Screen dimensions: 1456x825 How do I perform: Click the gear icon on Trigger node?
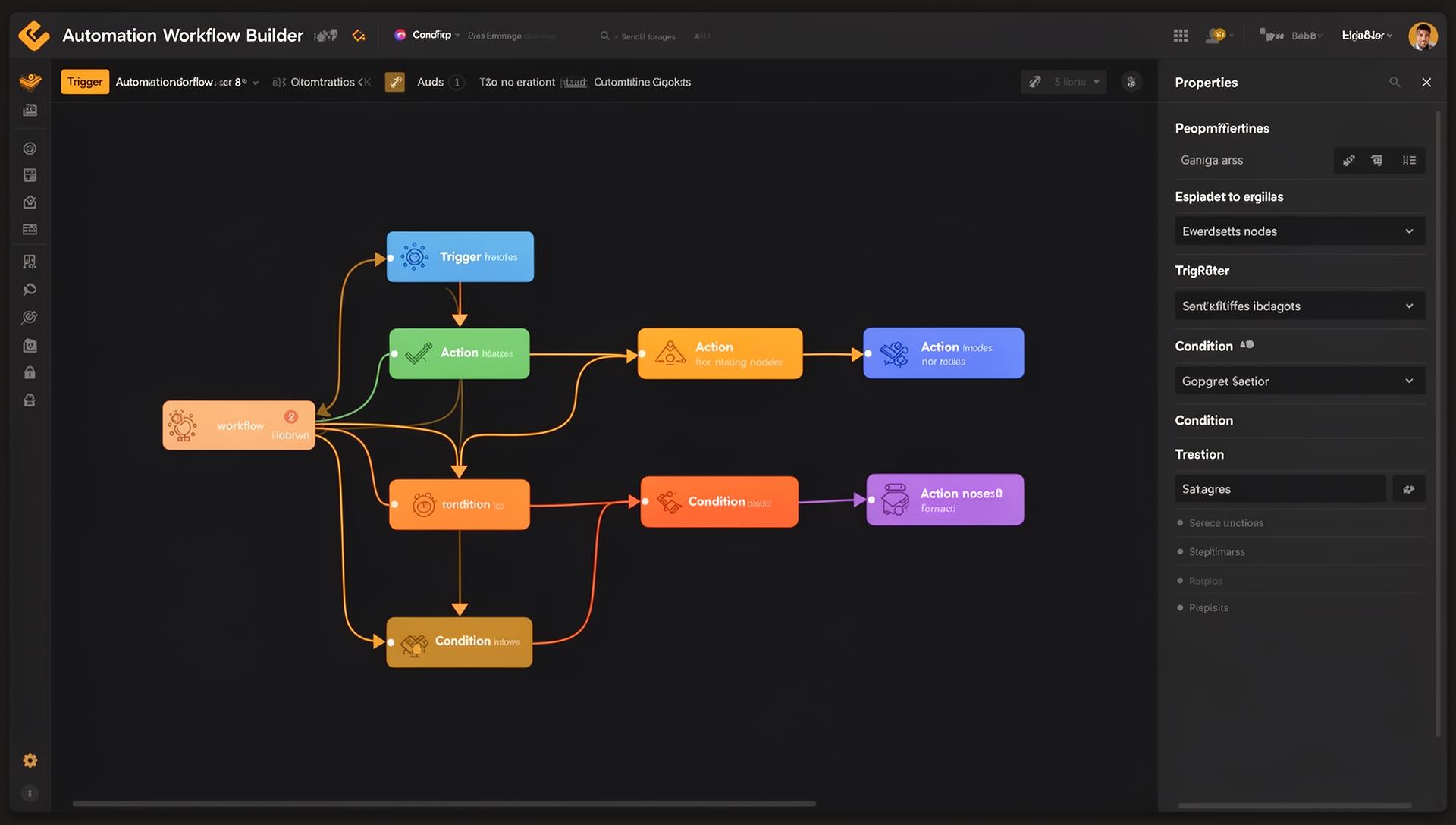point(414,257)
